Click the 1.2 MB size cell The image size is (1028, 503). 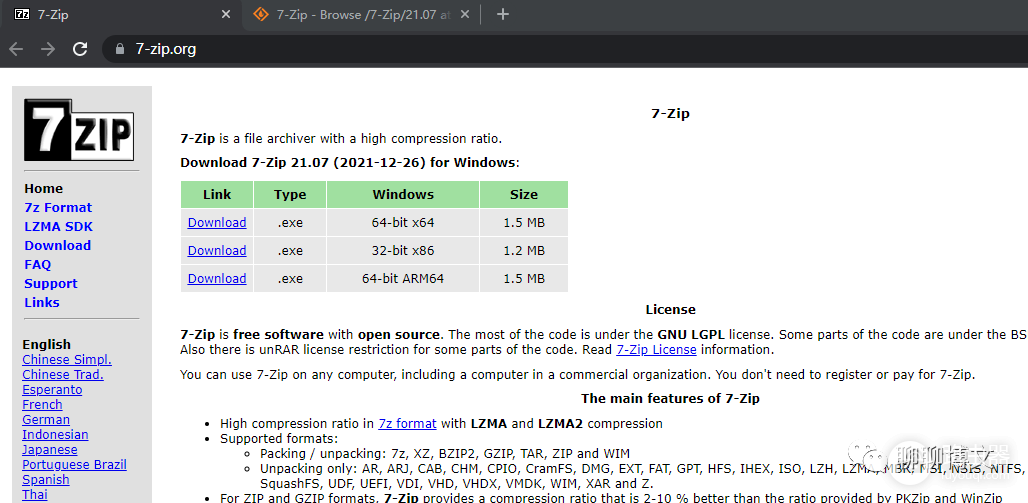tap(524, 251)
